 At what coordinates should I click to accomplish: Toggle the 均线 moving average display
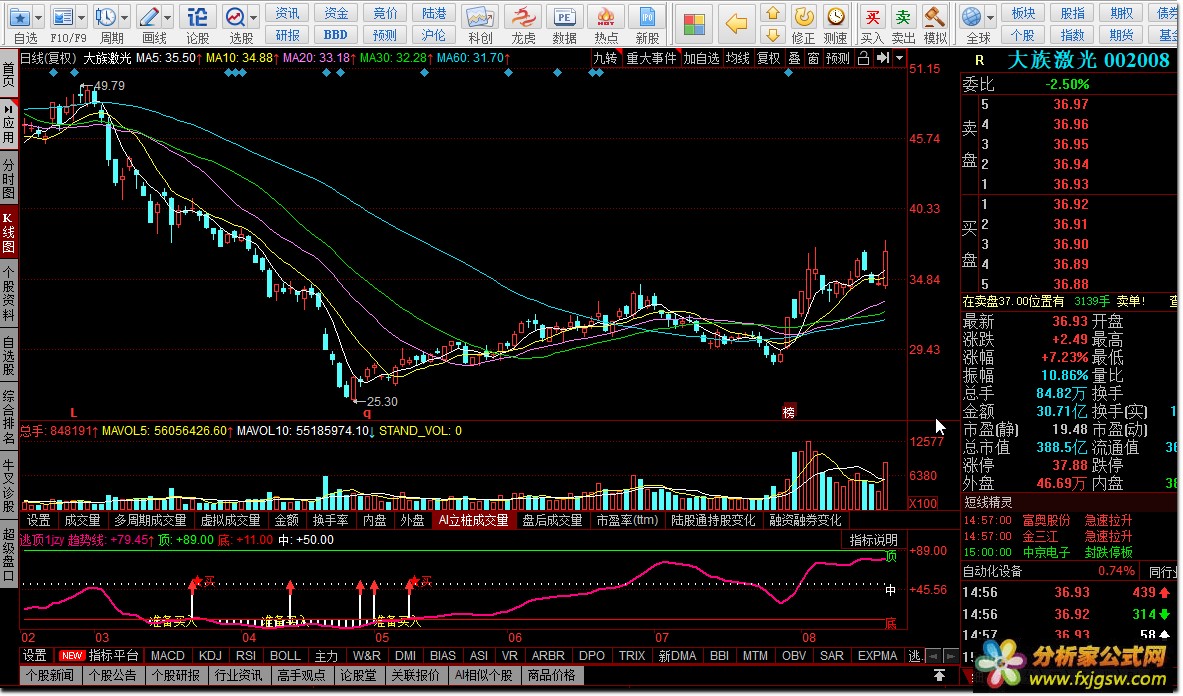click(x=737, y=58)
